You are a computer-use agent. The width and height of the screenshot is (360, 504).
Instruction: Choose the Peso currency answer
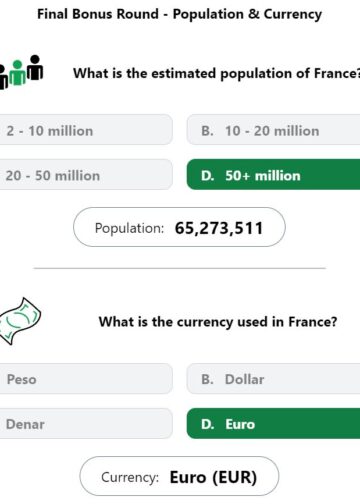click(x=86, y=379)
